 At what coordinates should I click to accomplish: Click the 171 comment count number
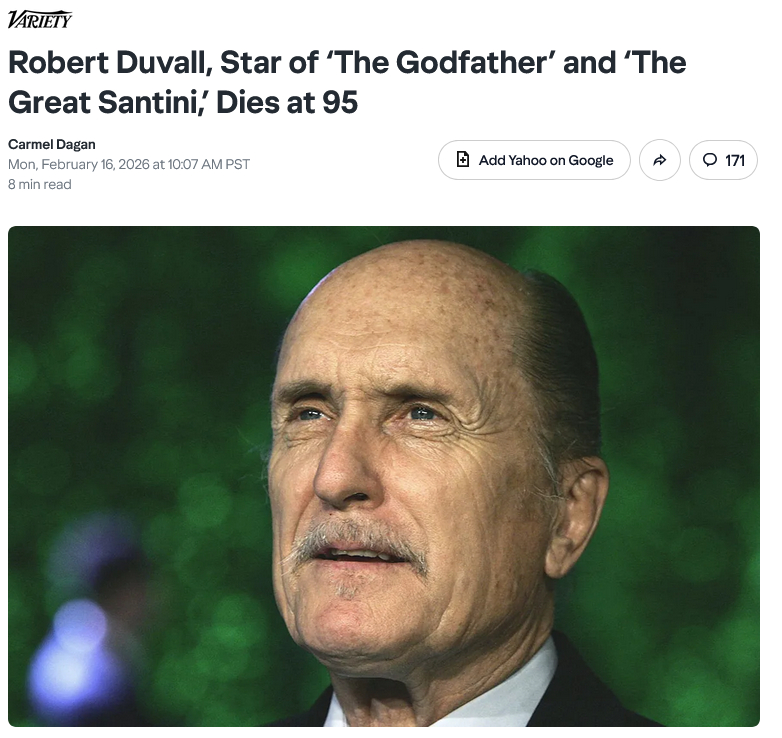coord(735,160)
